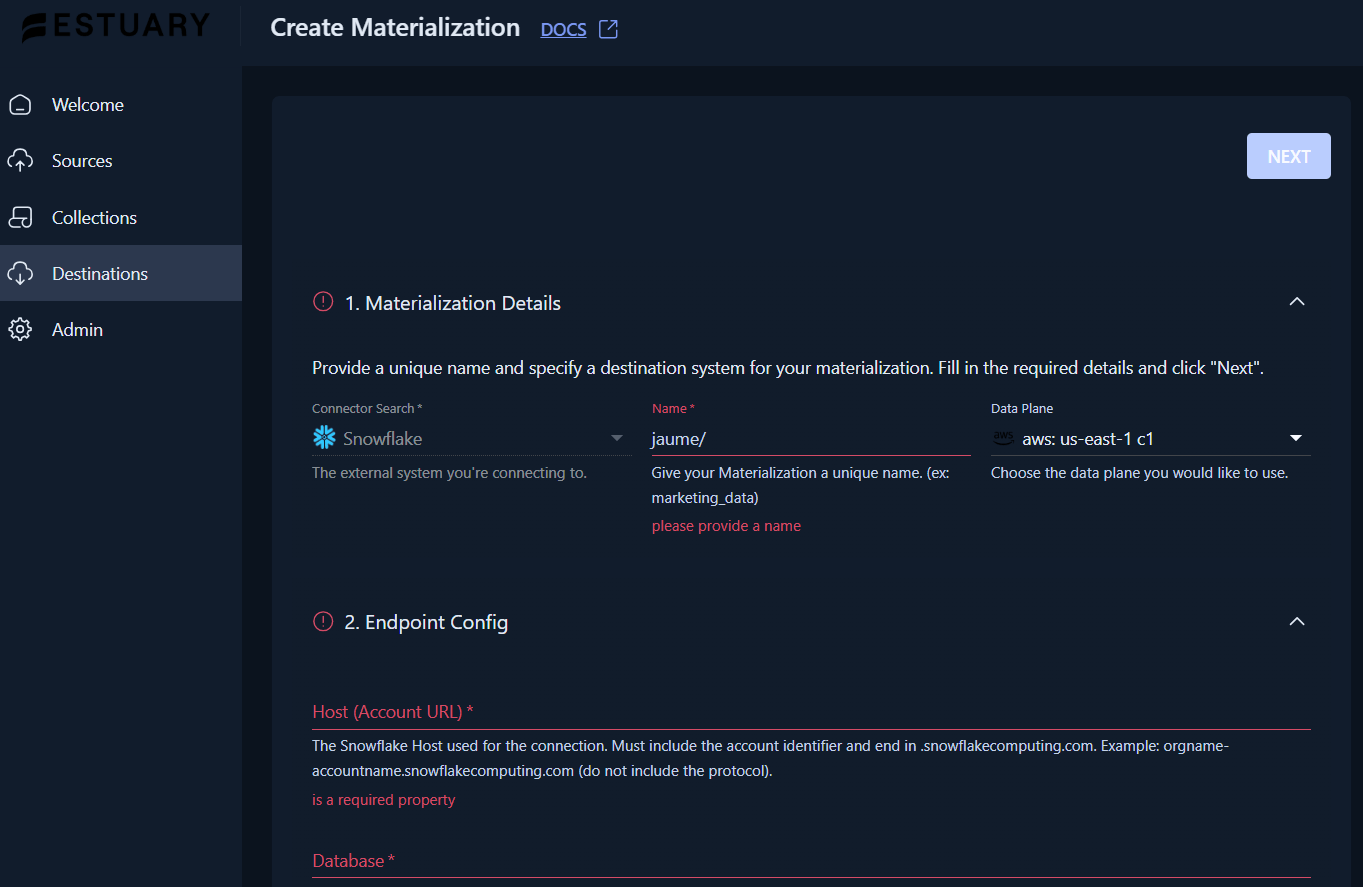
Task: Click the external-link icon beside DOCS
Action: point(609,29)
